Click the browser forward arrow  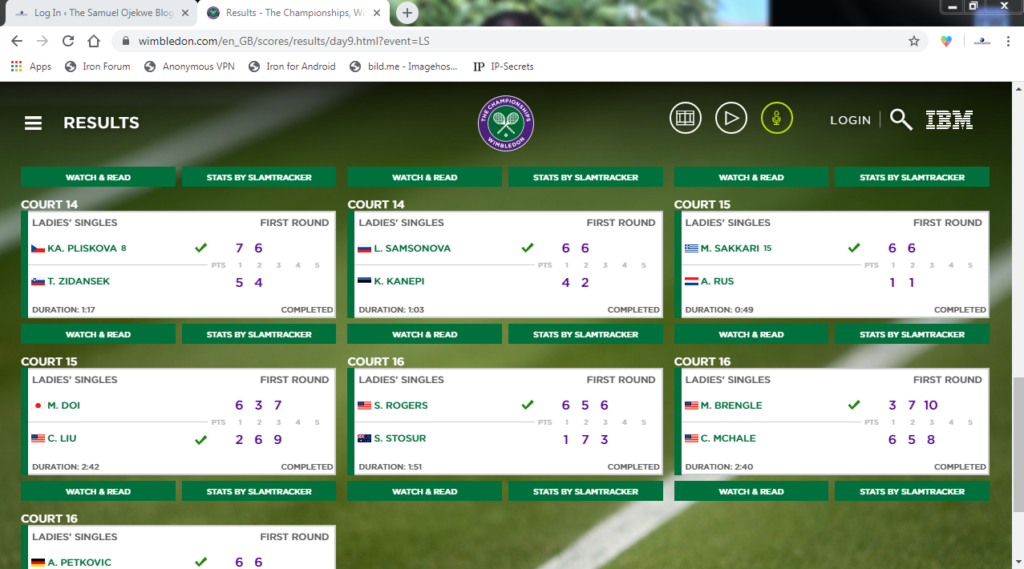click(x=42, y=41)
